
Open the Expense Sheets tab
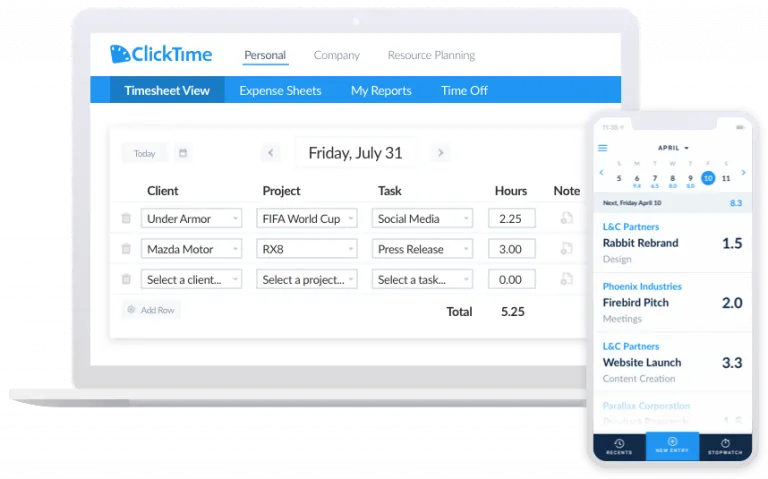(280, 90)
